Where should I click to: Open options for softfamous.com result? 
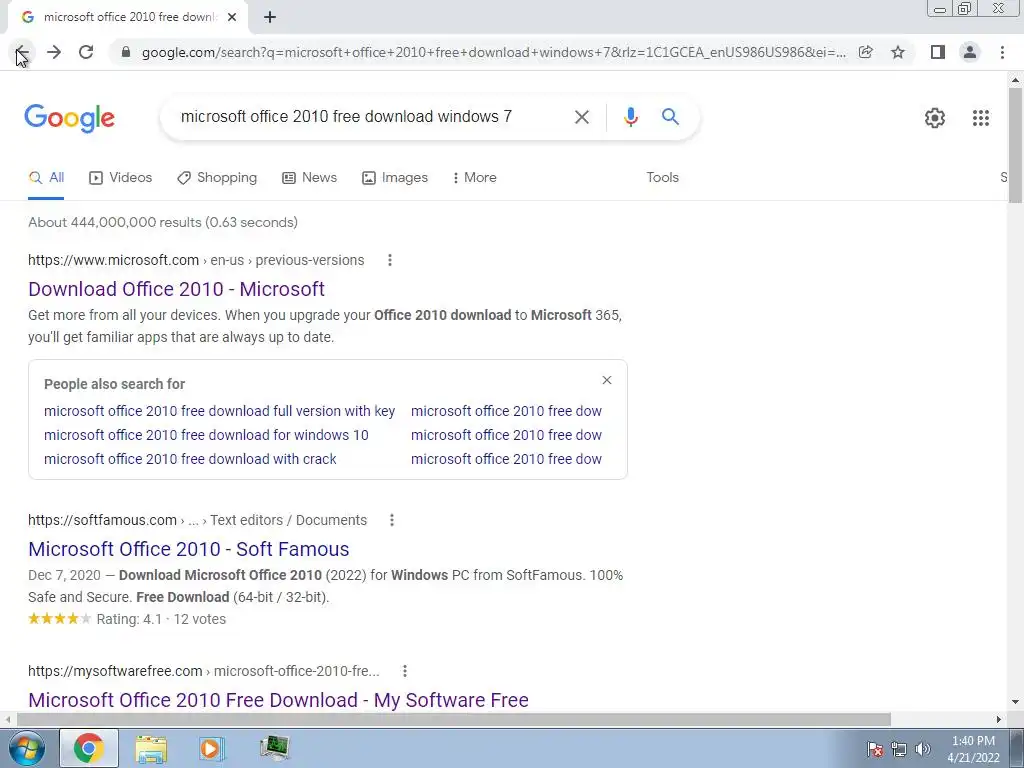392,520
